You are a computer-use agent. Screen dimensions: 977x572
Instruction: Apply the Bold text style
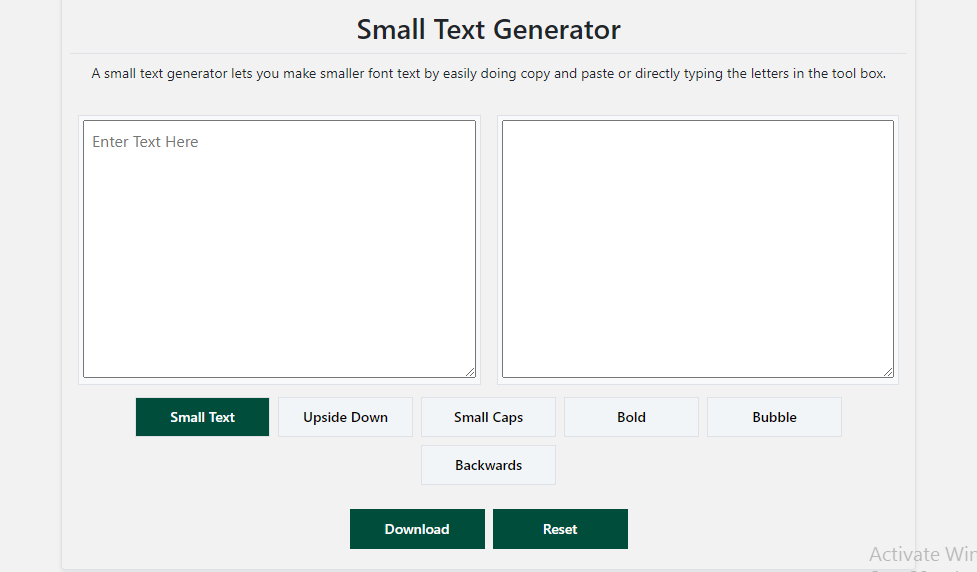click(631, 417)
